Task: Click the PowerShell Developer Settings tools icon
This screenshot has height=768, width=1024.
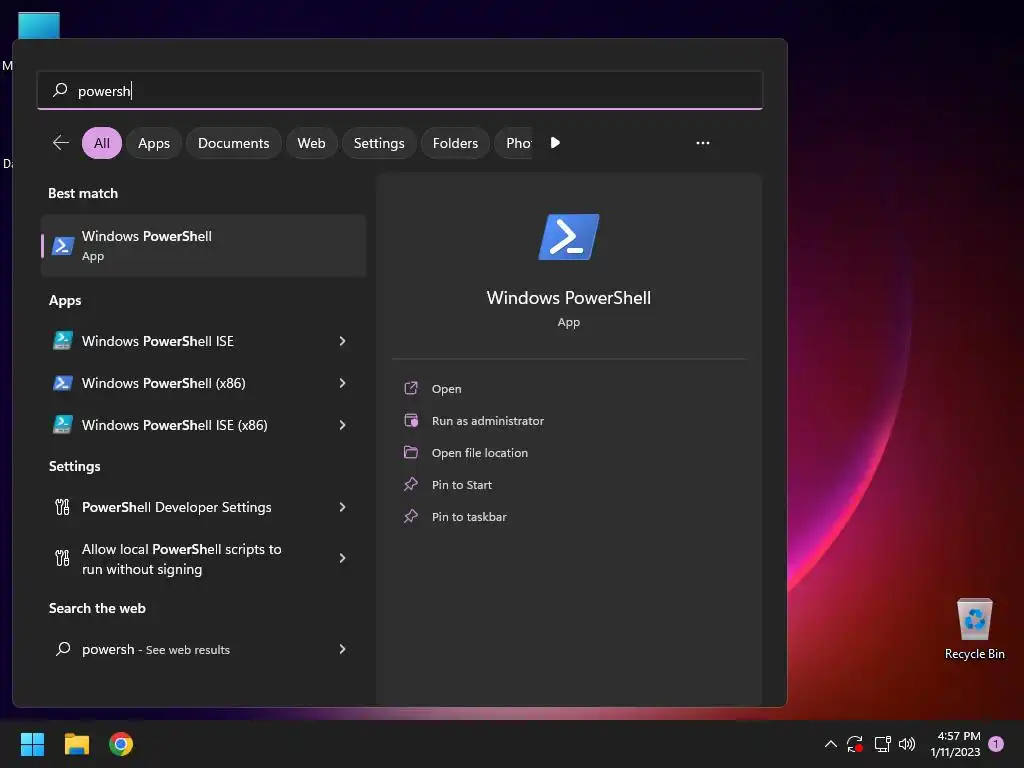Action: click(63, 507)
